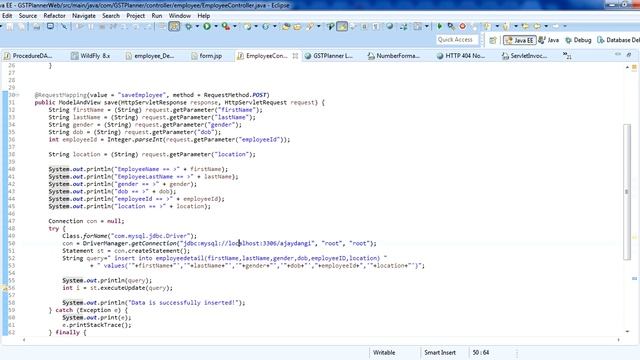
Task: Open the Refactor menu
Action: [54, 16]
